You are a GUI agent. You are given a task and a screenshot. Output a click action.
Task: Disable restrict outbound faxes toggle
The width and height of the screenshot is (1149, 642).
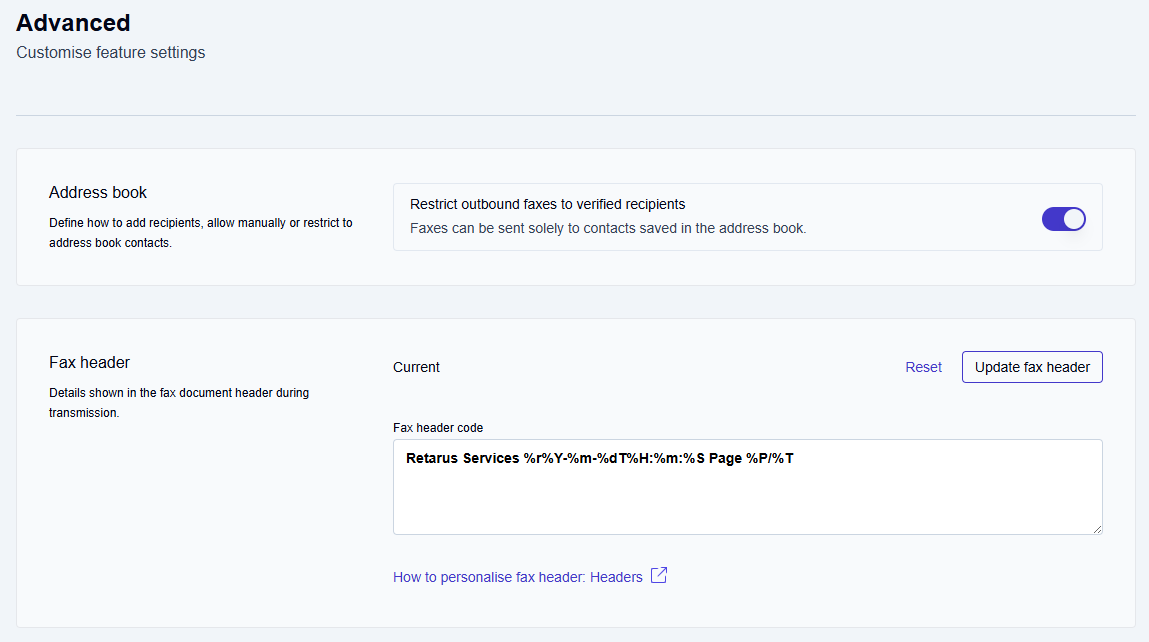[x=1063, y=219]
